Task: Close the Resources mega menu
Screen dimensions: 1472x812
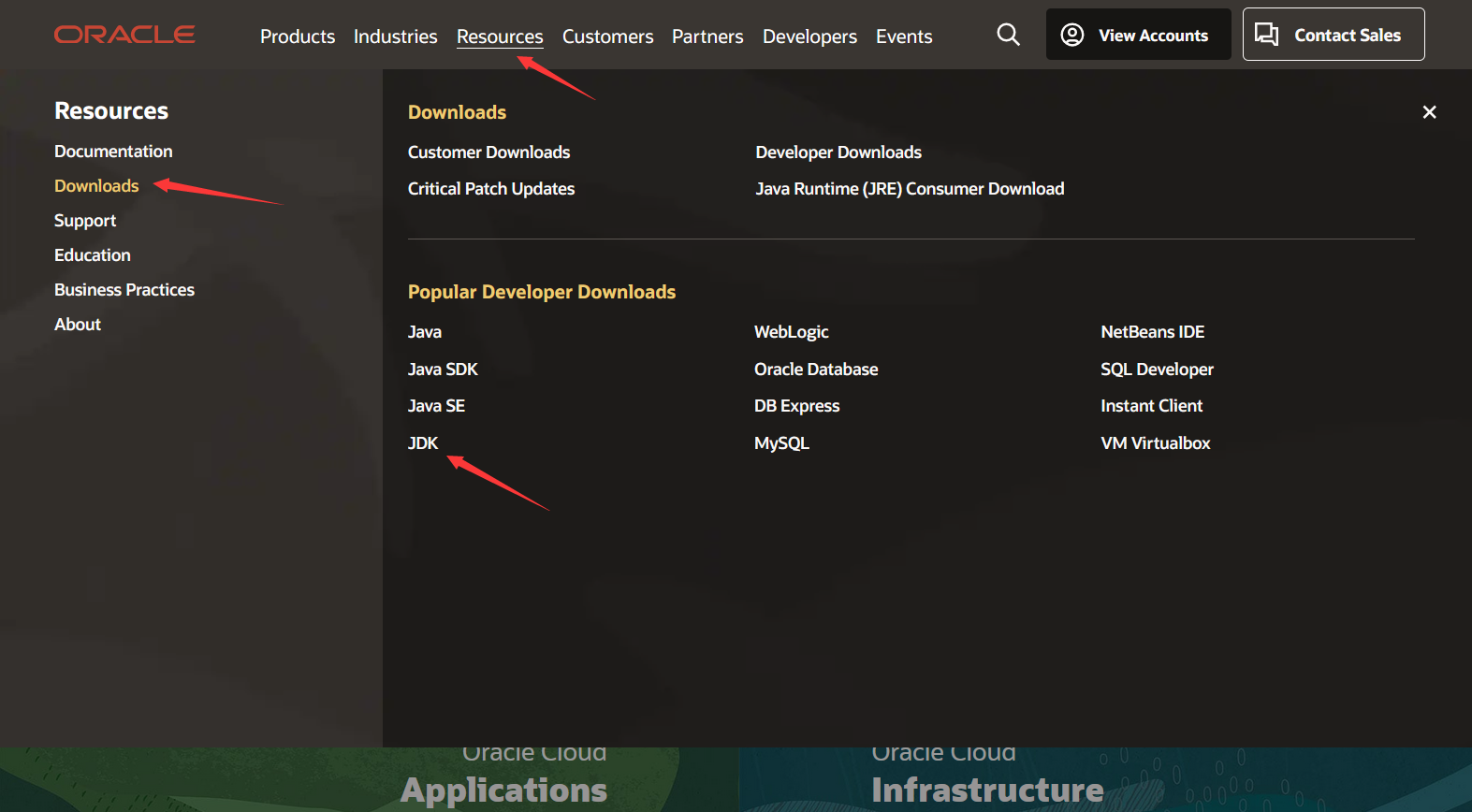Action: (x=1429, y=112)
